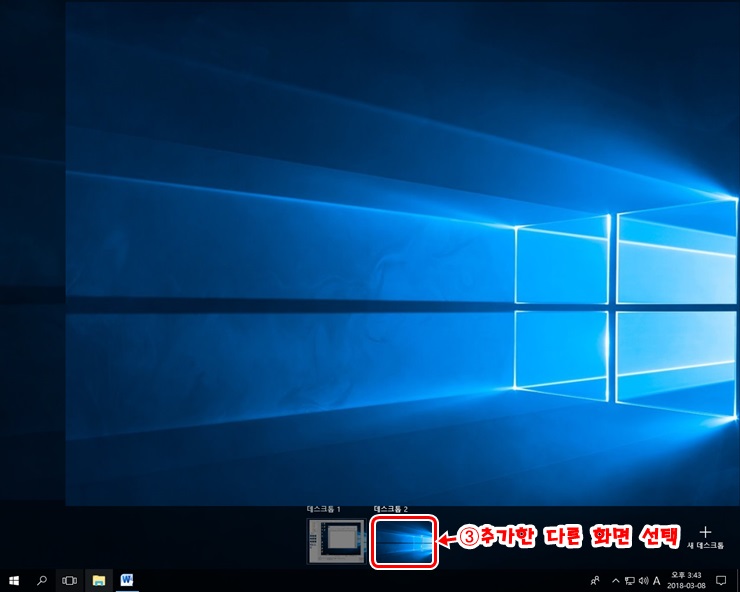Add a new desktop with 새 데스크톱 plus
The height and width of the screenshot is (592, 740).
(x=705, y=537)
